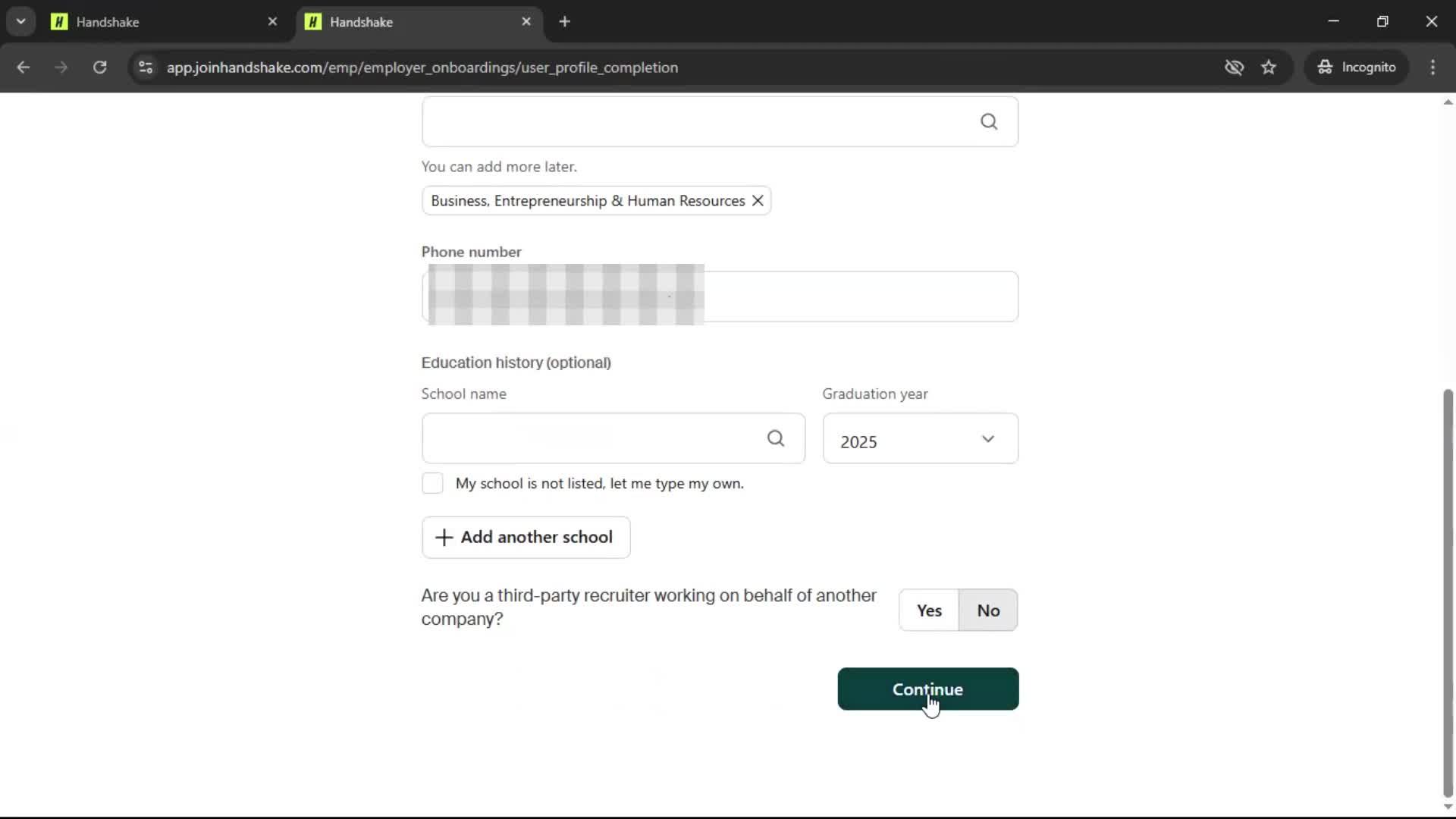The width and height of the screenshot is (1456, 819).
Task: View site information icon in address bar
Action: tap(146, 67)
